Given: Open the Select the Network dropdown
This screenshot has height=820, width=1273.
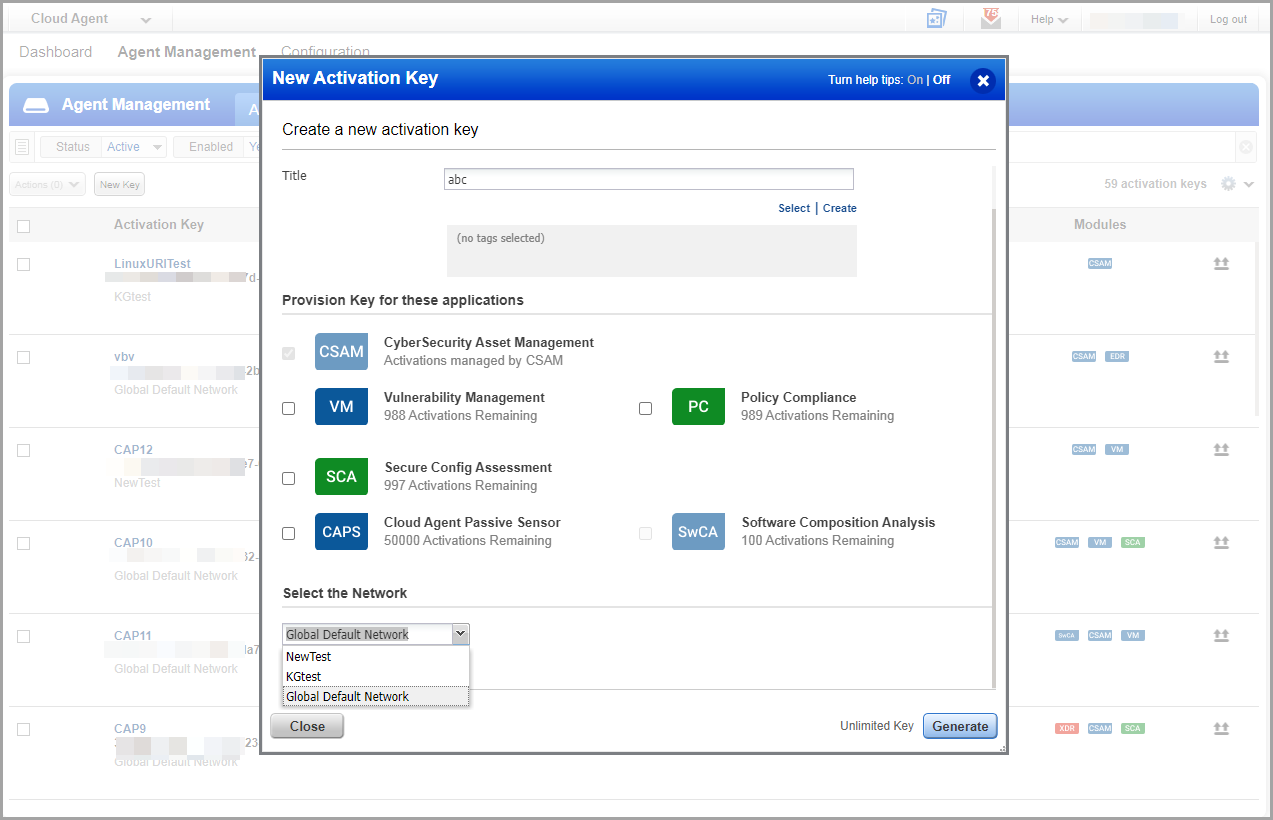Looking at the screenshot, I should [x=460, y=633].
